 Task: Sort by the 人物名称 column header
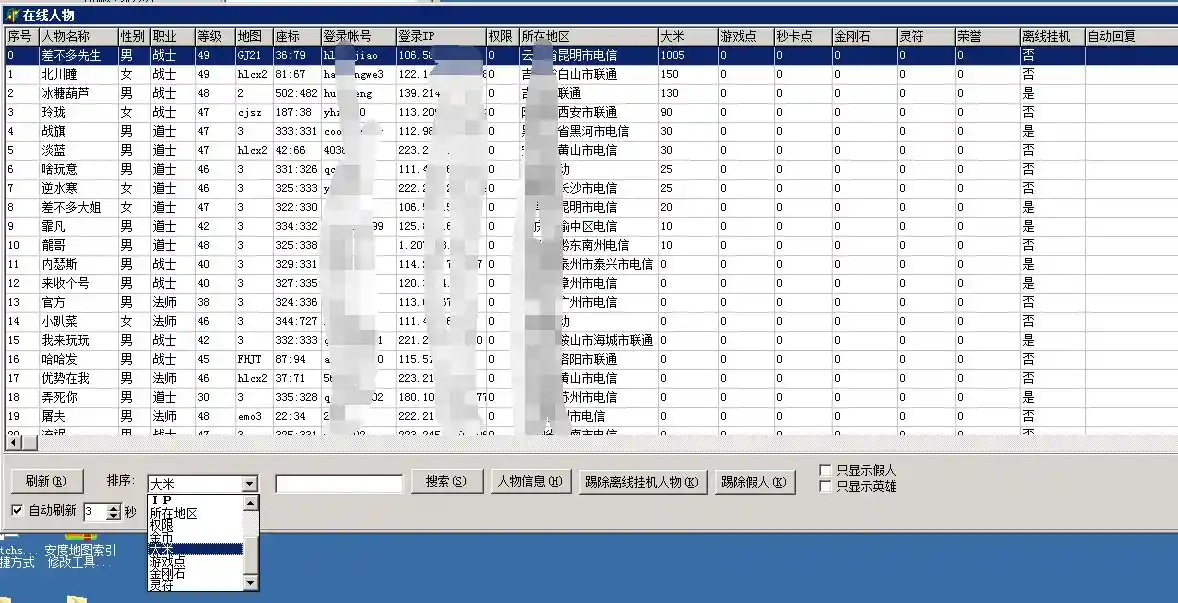pyautogui.click(x=78, y=36)
